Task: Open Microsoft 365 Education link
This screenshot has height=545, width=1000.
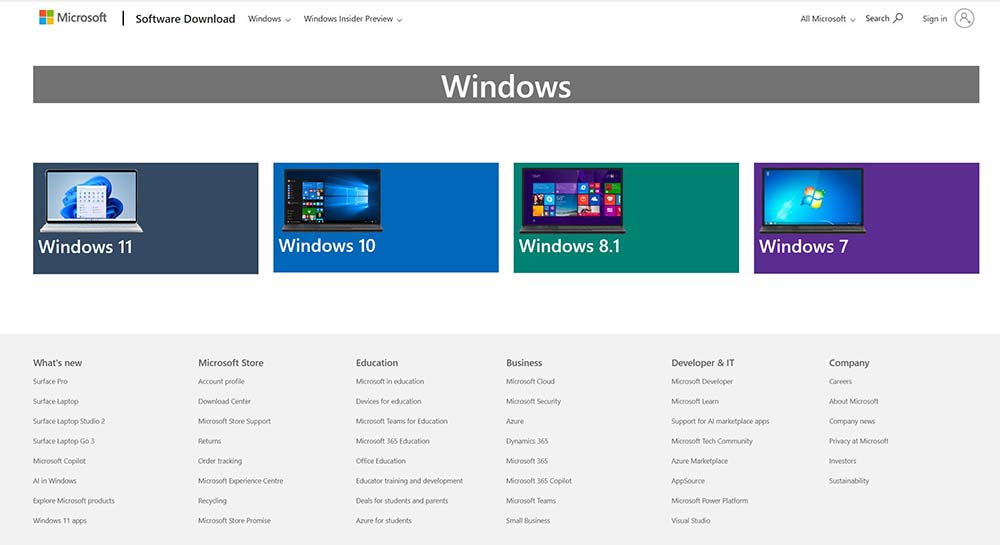Action: [392, 440]
